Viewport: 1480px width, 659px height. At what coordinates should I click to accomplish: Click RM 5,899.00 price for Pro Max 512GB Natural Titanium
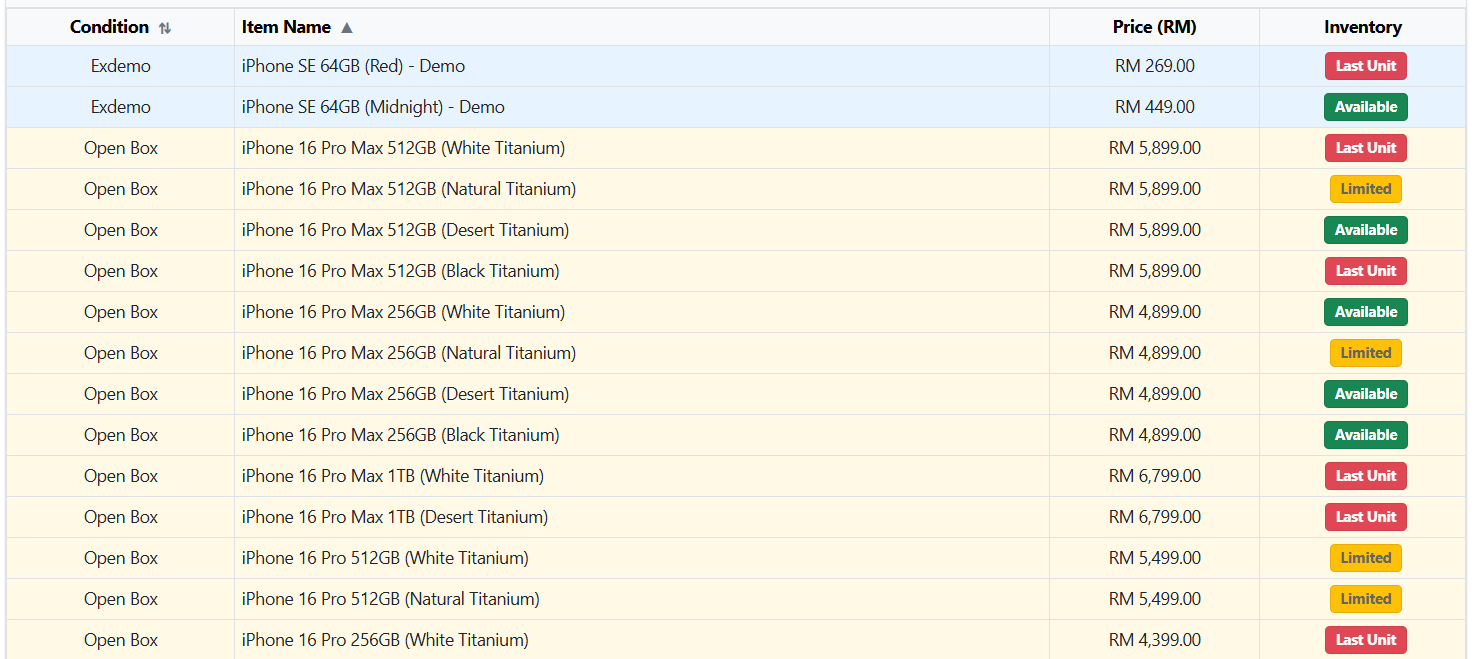(x=1155, y=189)
